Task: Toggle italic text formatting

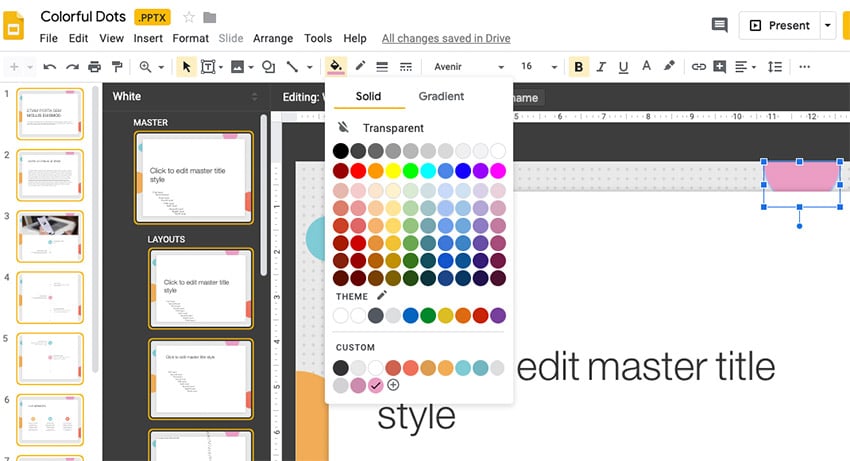Action: tap(602, 67)
